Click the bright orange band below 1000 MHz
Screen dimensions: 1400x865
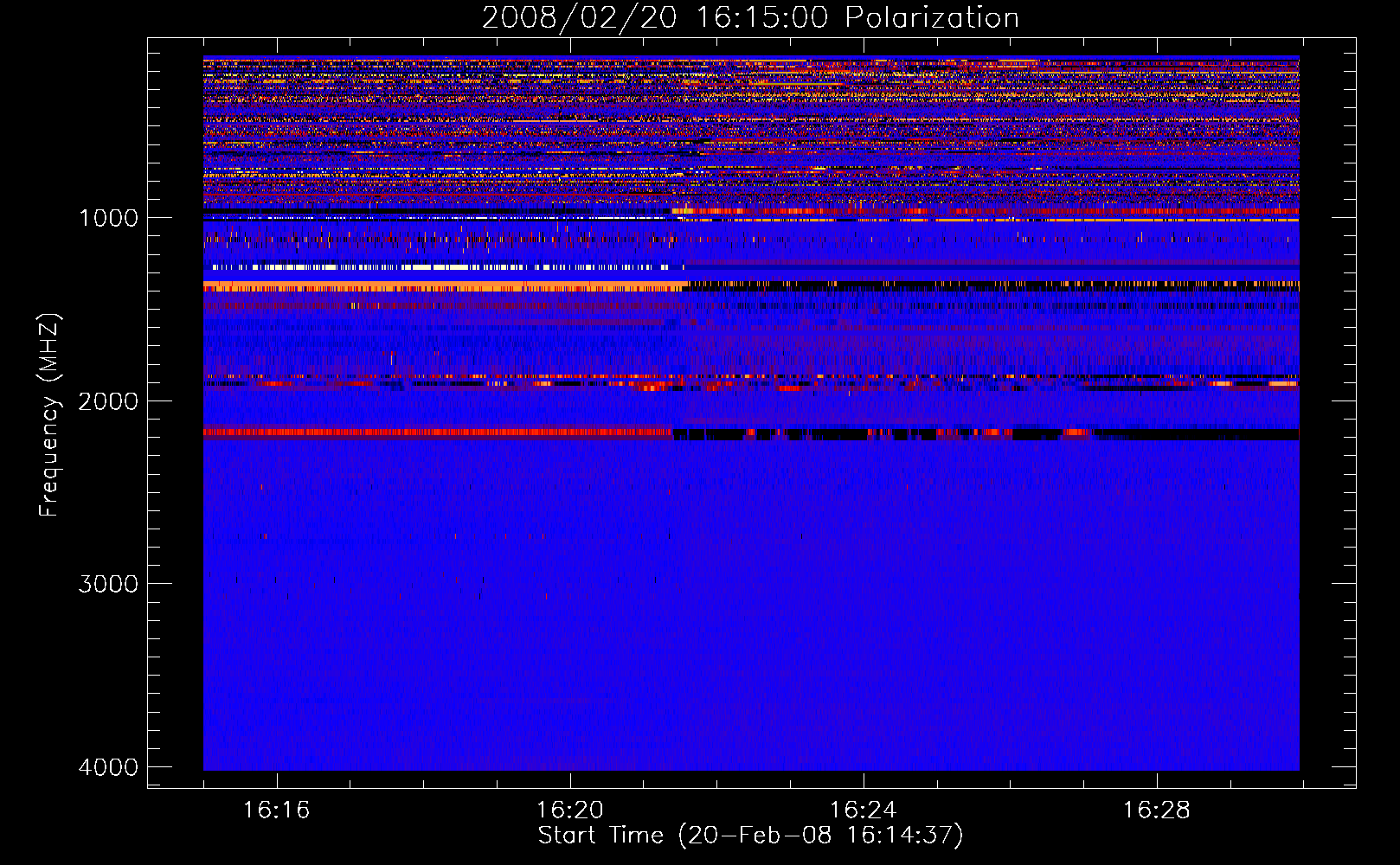(446, 286)
